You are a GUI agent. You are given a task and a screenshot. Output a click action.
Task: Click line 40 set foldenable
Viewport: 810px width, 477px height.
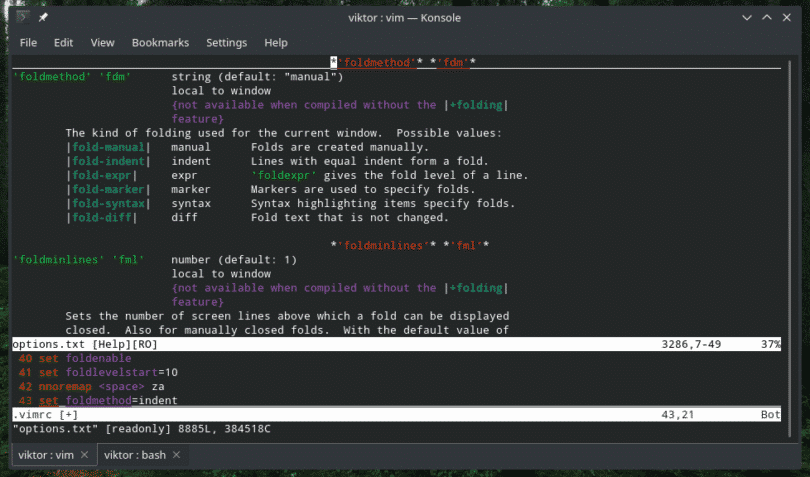click(75, 358)
